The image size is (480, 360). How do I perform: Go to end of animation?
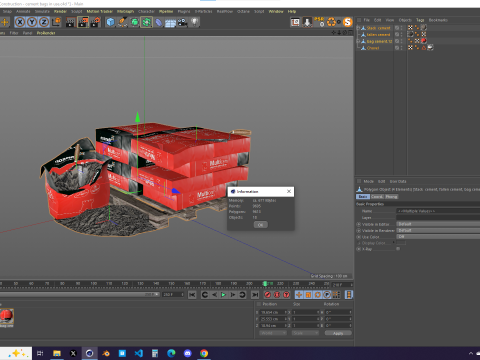[255, 295]
